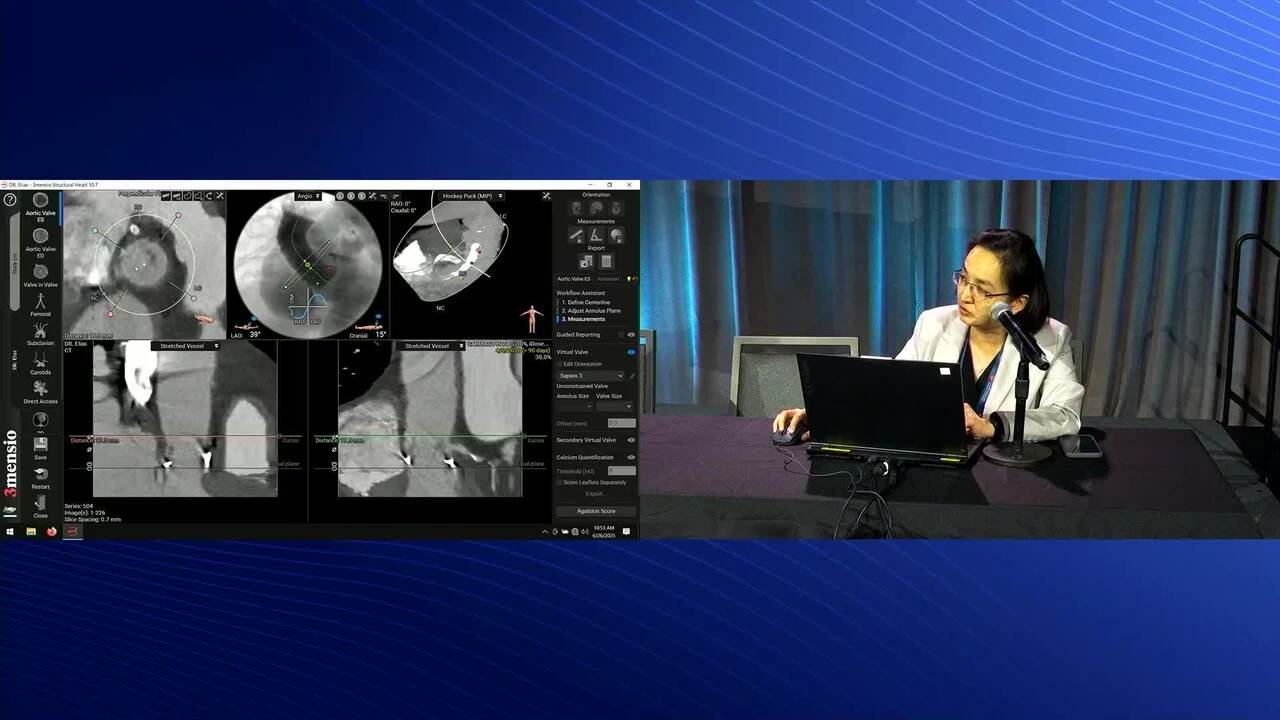Open the Direct Access workflow

(x=41, y=392)
